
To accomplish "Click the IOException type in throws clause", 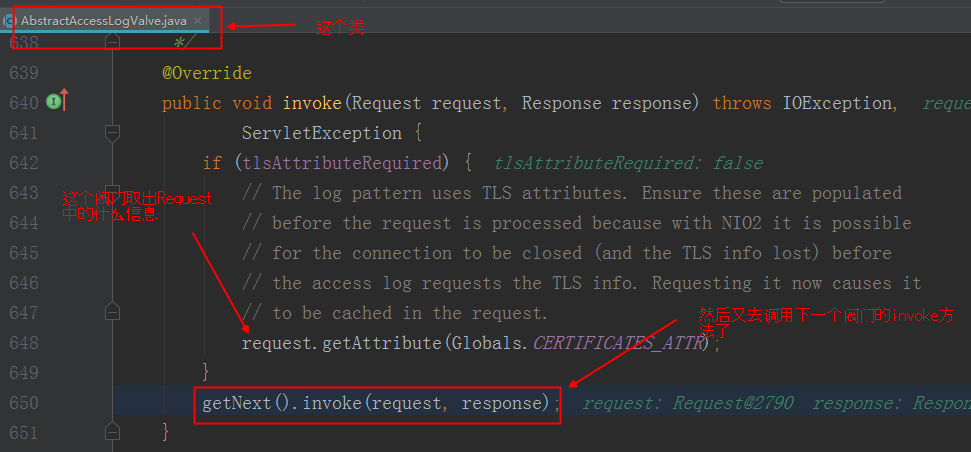I will click(837, 103).
